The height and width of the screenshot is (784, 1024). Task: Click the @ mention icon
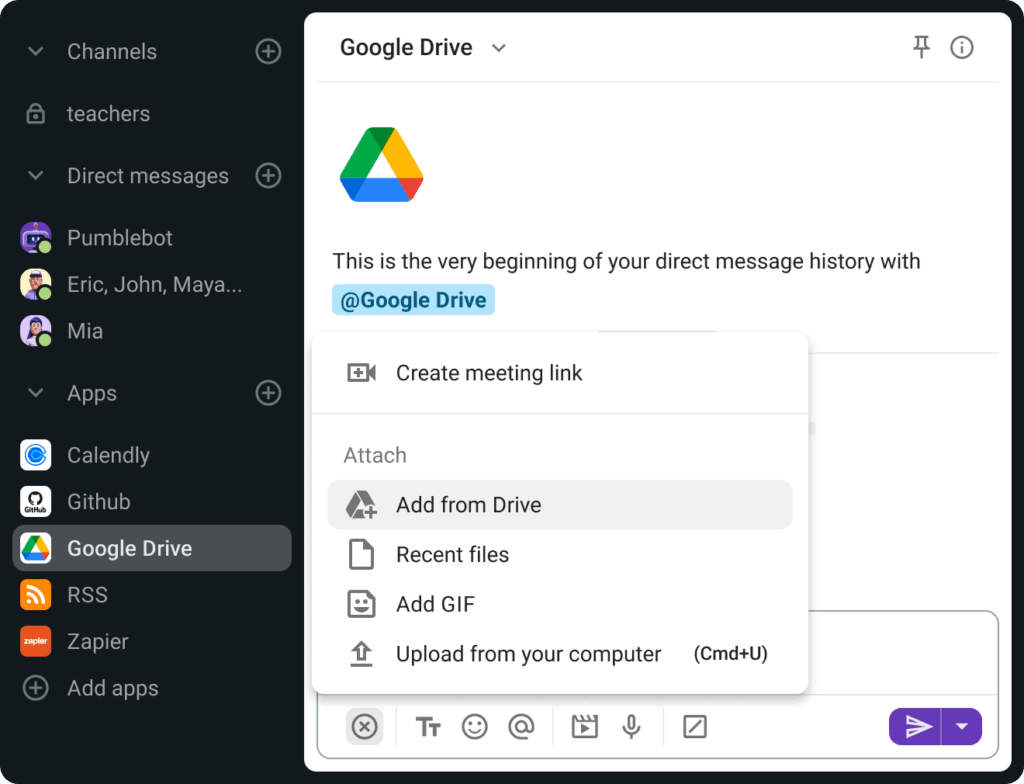[521, 727]
